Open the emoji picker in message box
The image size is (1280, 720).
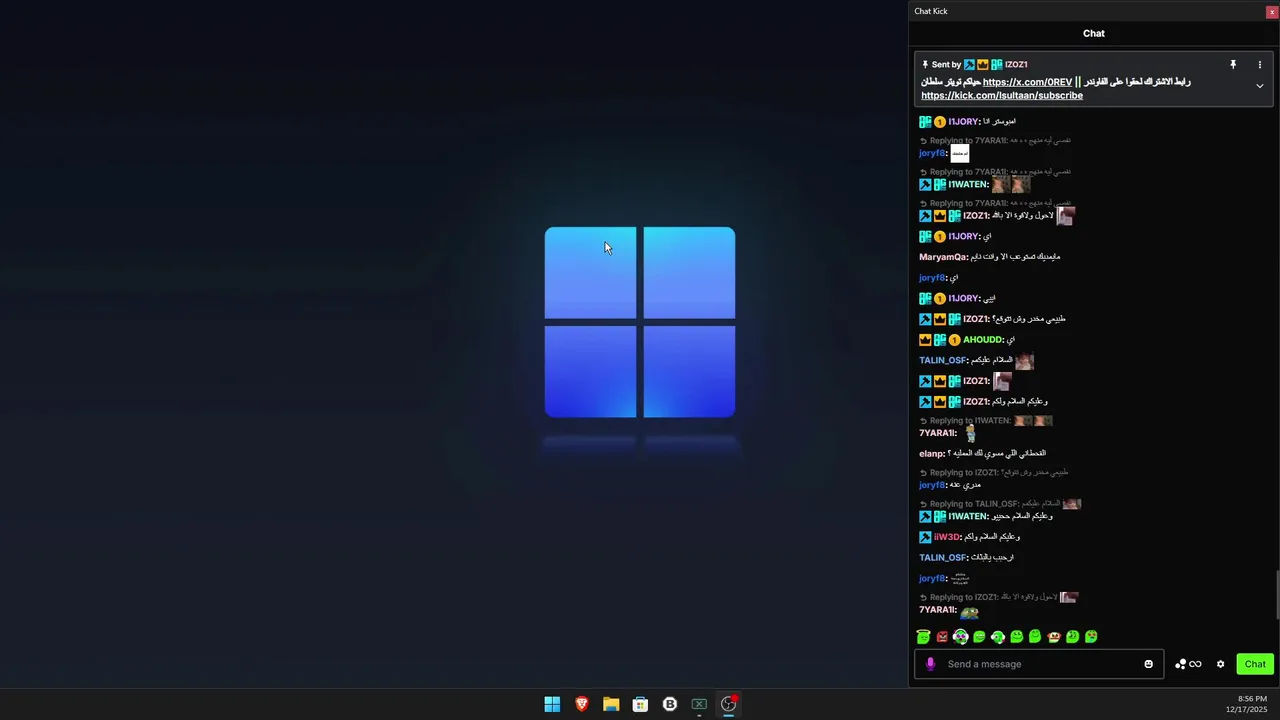(1148, 664)
